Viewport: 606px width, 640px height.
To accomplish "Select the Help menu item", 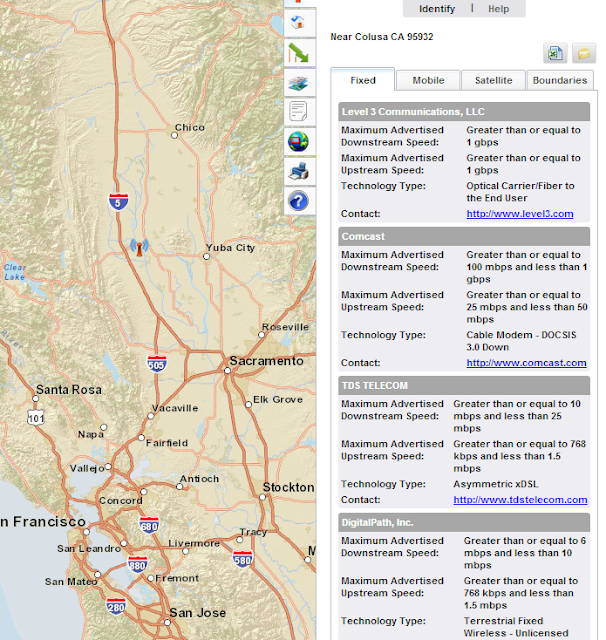I will 498,9.
